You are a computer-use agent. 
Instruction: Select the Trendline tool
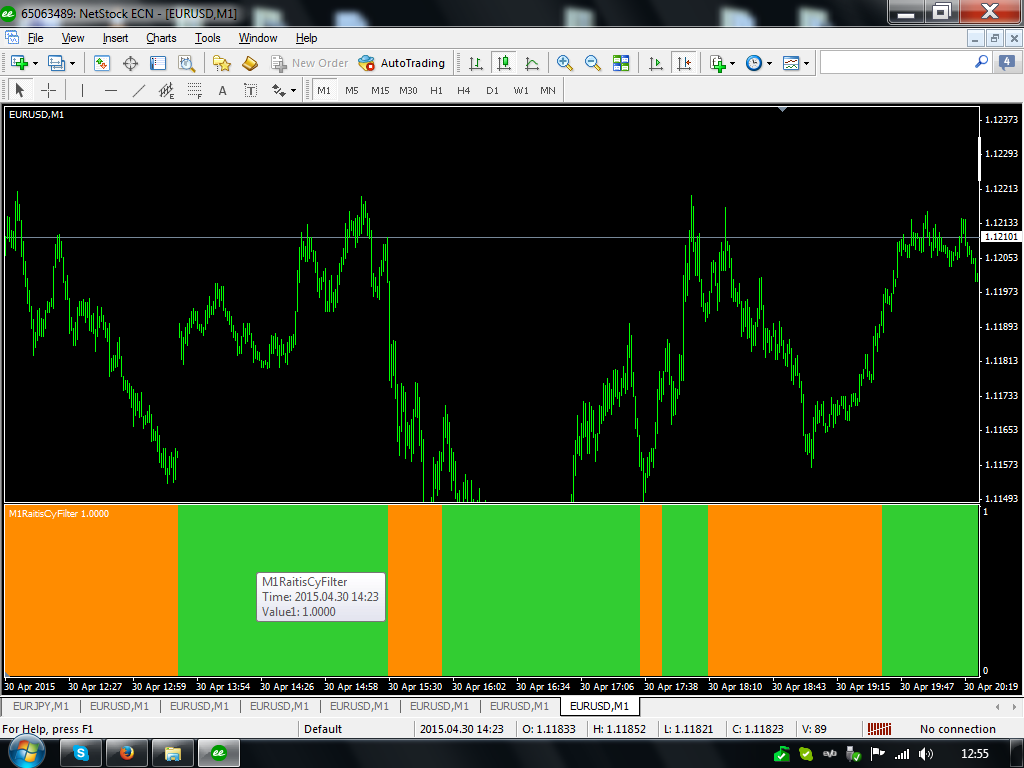click(138, 90)
